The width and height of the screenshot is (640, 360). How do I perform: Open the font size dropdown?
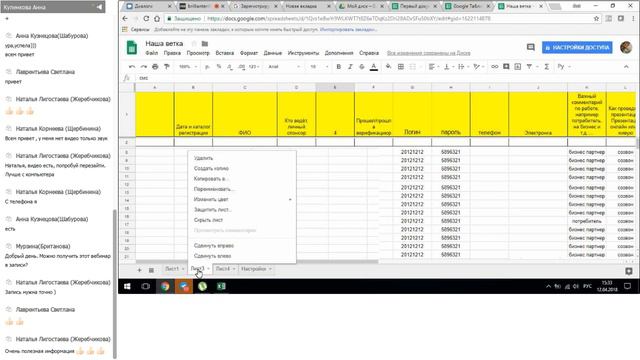click(x=319, y=67)
